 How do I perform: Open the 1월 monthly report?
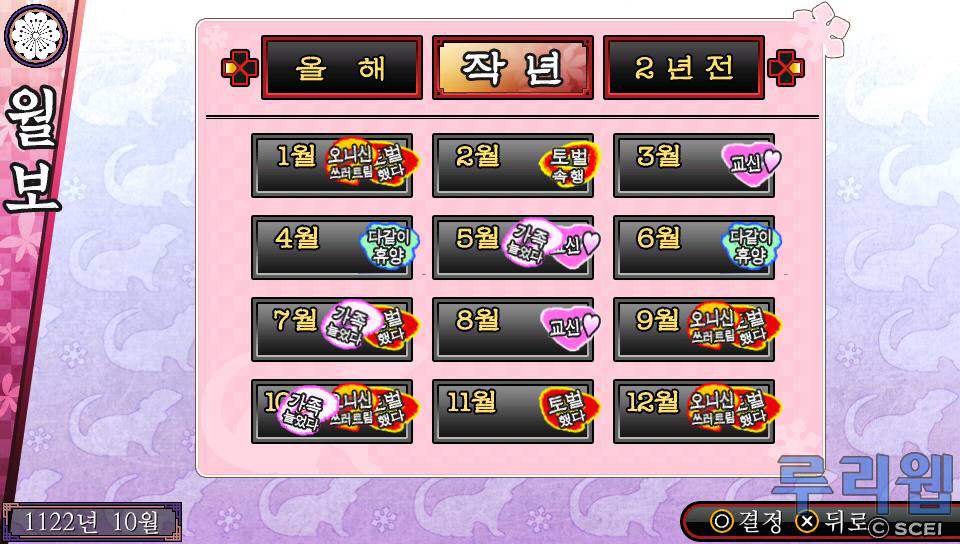tap(332, 165)
